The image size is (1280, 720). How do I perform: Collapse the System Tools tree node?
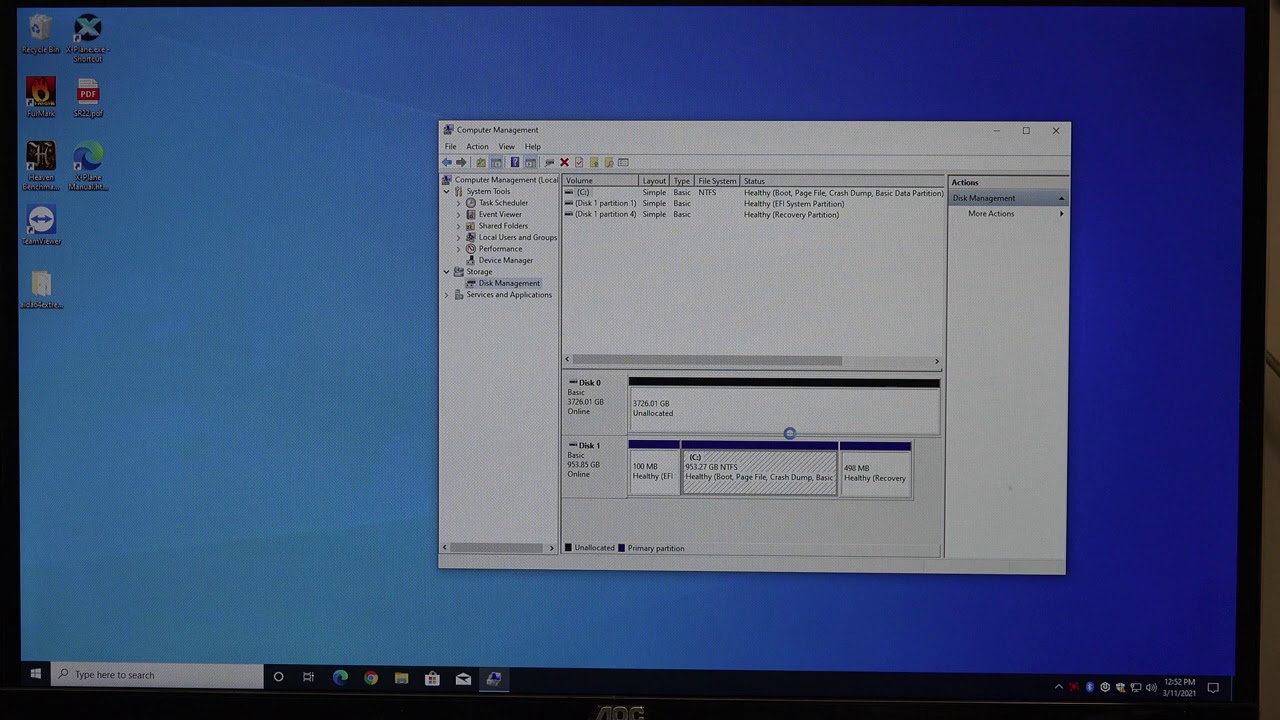point(447,191)
